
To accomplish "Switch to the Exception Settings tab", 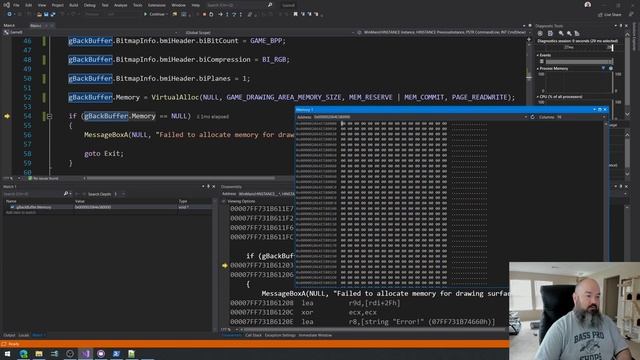I will (x=280, y=336).
